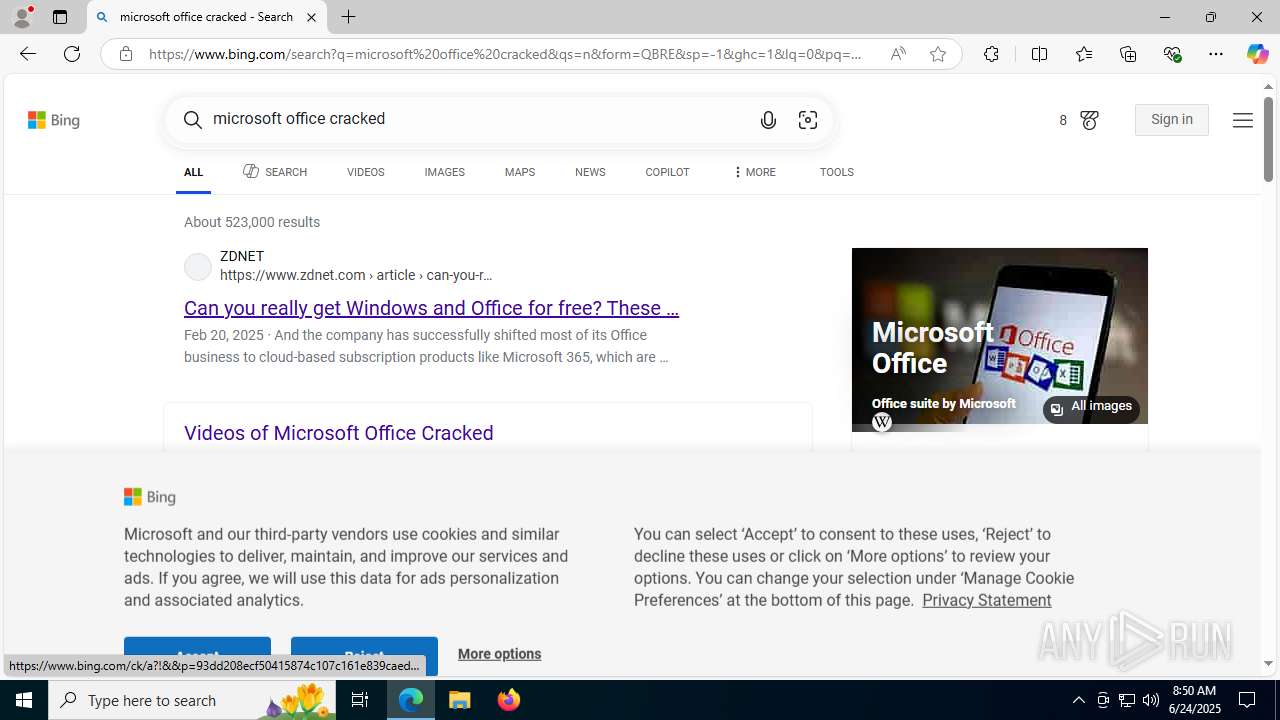The width and height of the screenshot is (1280, 720).
Task: Open Read aloud feature
Action: pyautogui.click(x=898, y=54)
